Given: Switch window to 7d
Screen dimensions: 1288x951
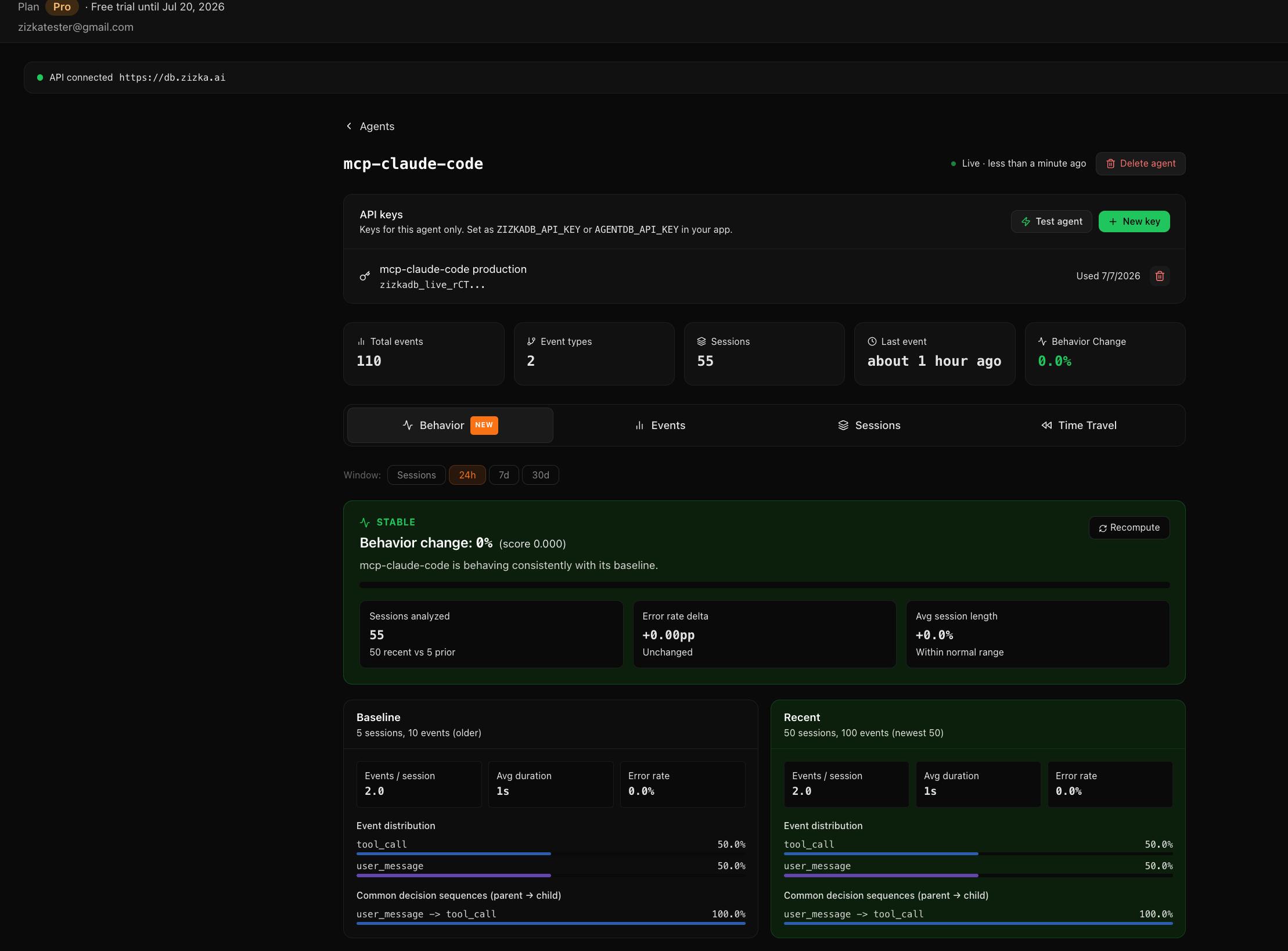Looking at the screenshot, I should point(503,475).
